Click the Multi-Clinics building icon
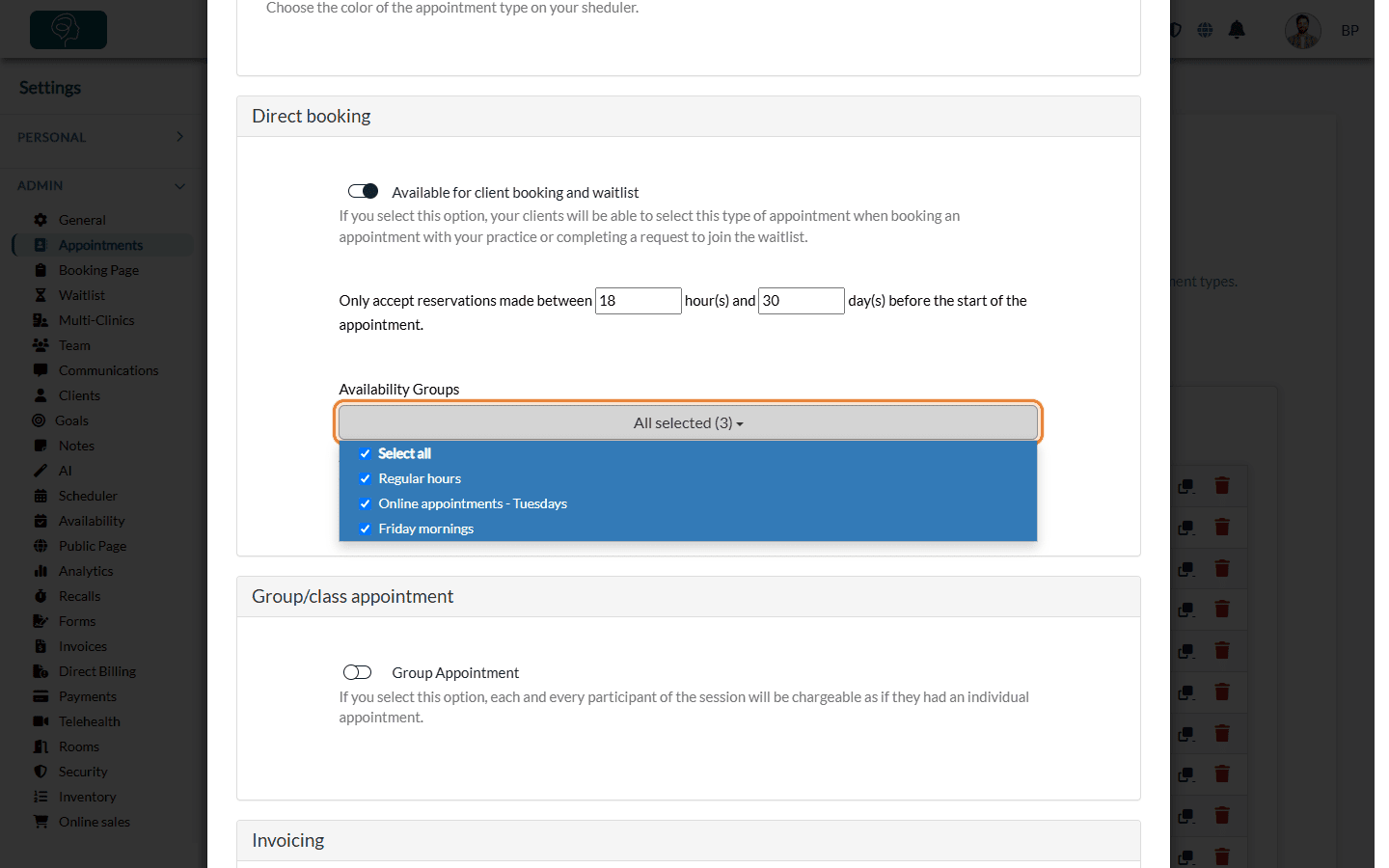 coord(41,320)
